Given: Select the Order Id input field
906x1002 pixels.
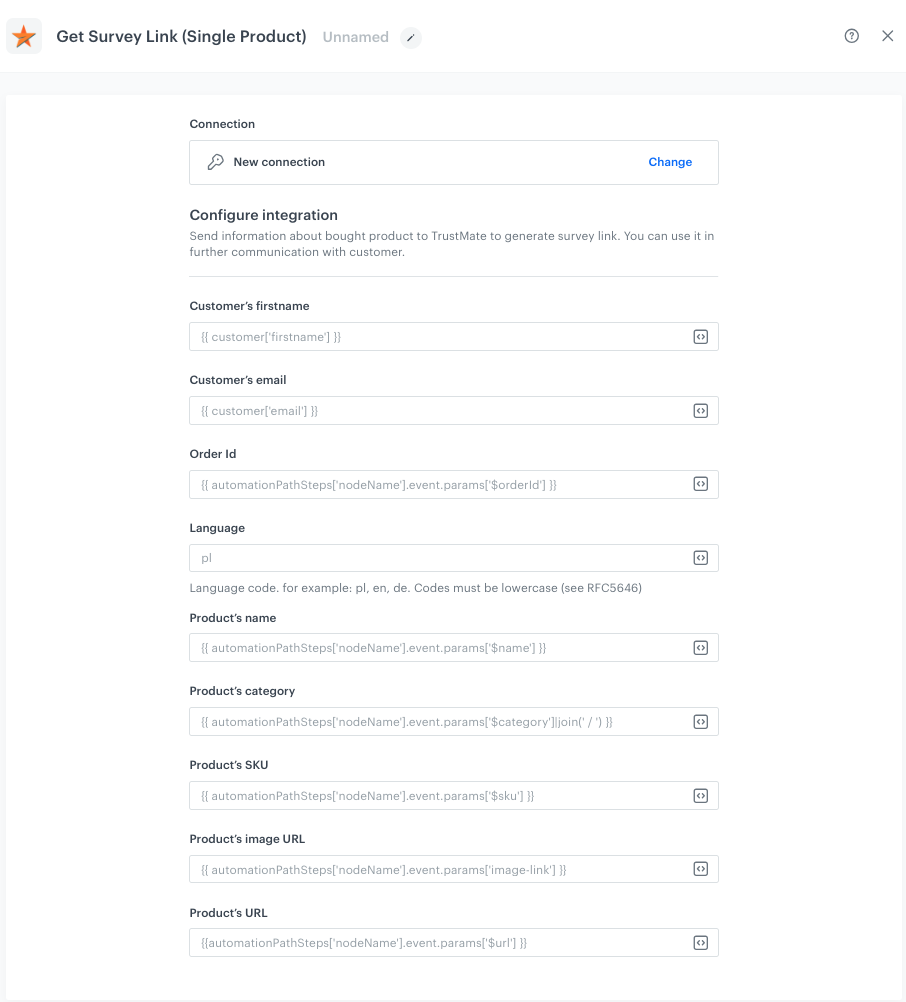Looking at the screenshot, I should pos(430,484).
